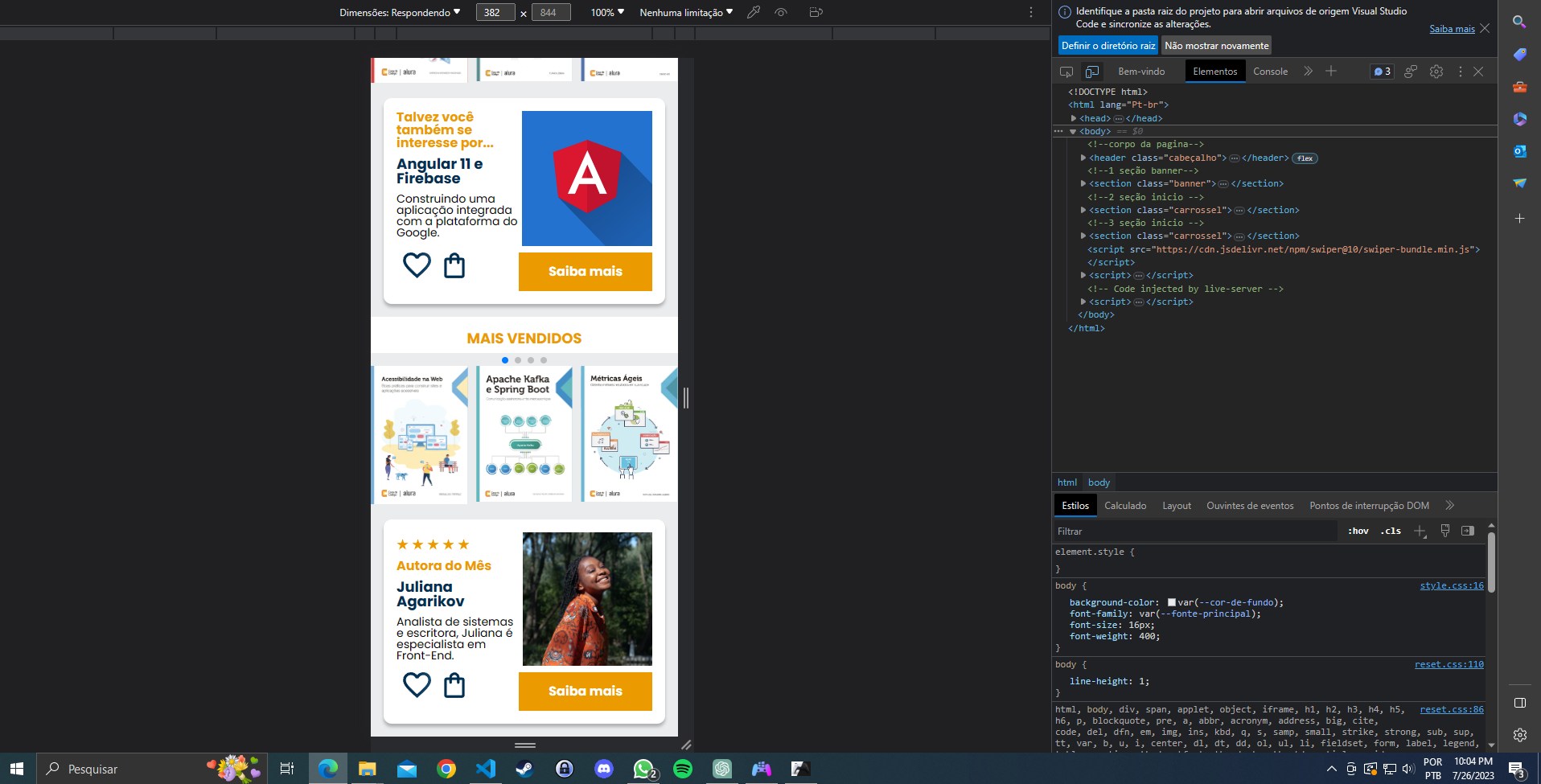Open Windows Start menu
Image resolution: width=1541 pixels, height=784 pixels.
[17, 769]
